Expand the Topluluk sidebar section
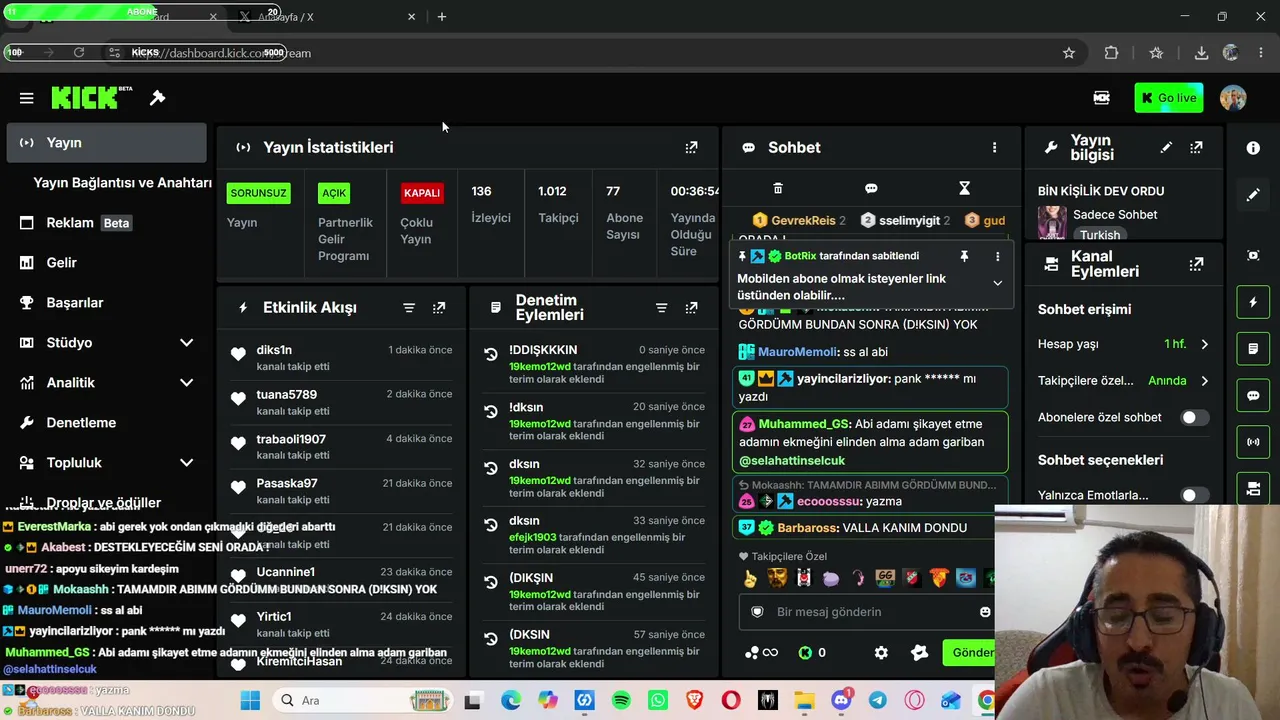Image resolution: width=1280 pixels, height=720 pixels. click(186, 463)
